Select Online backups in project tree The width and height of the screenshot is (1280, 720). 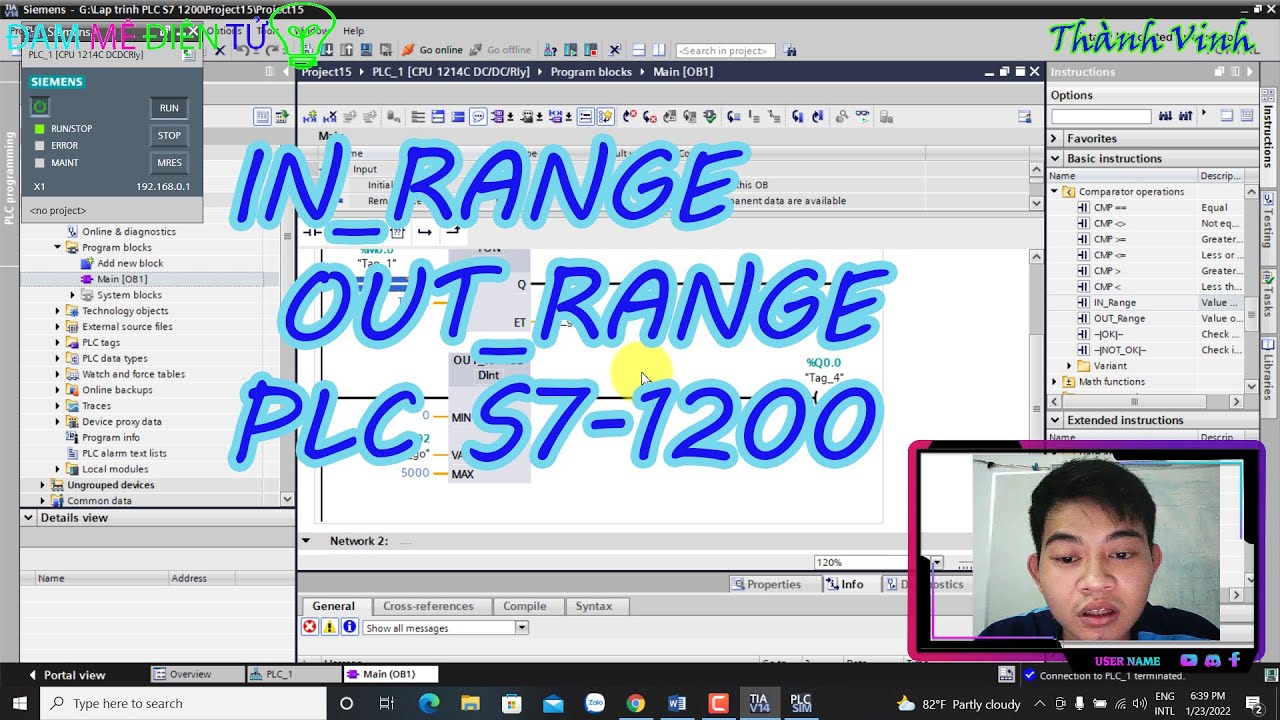(116, 390)
